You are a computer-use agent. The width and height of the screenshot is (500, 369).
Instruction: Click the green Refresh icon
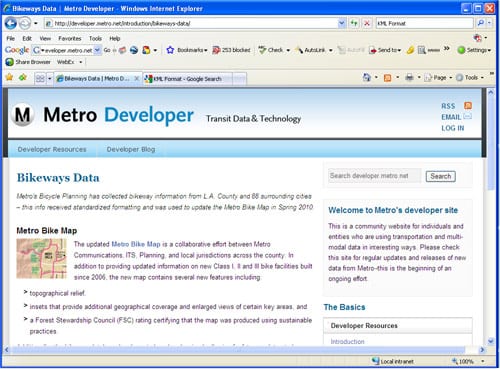click(x=354, y=23)
